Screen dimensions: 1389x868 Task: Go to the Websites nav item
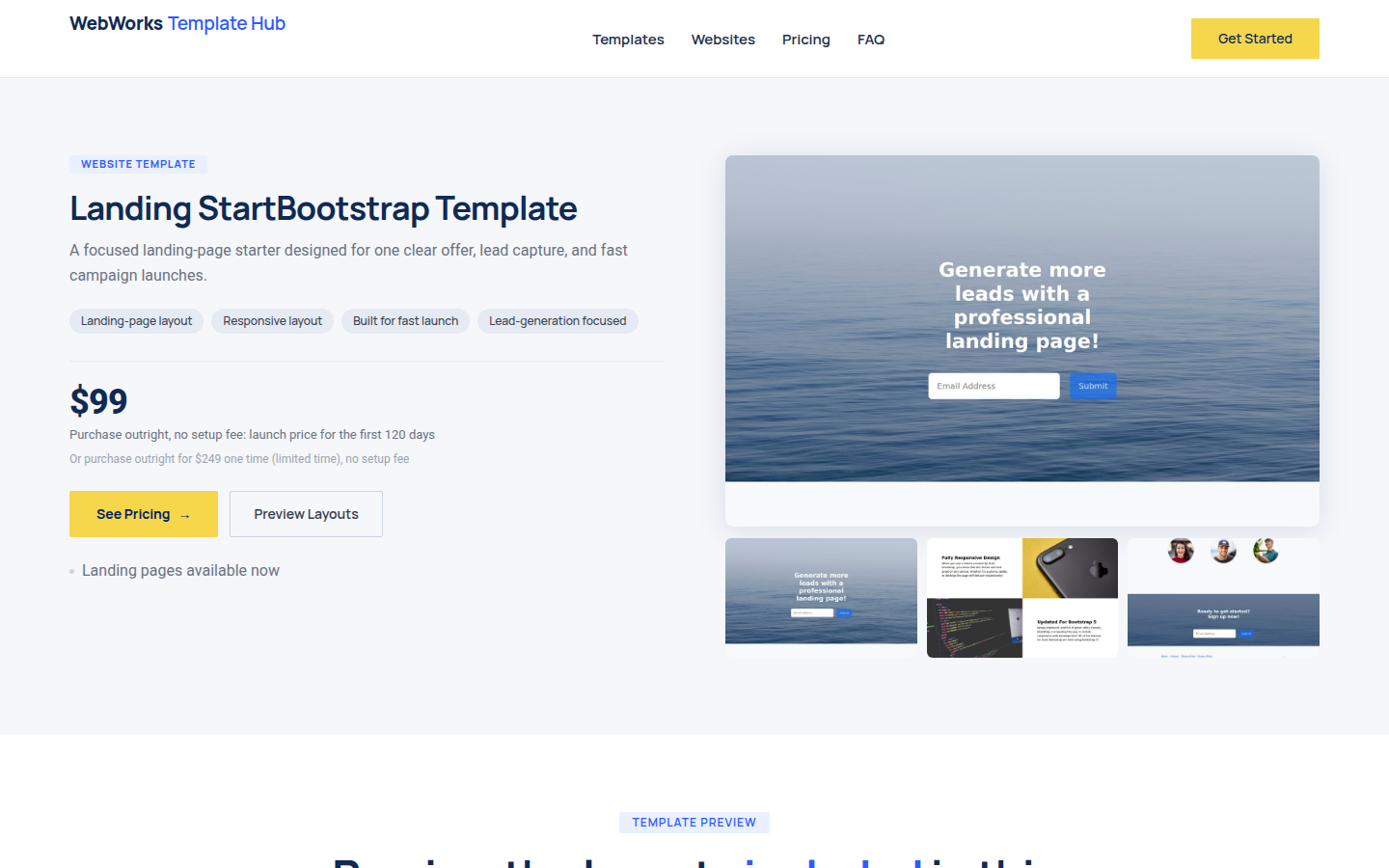[723, 40]
